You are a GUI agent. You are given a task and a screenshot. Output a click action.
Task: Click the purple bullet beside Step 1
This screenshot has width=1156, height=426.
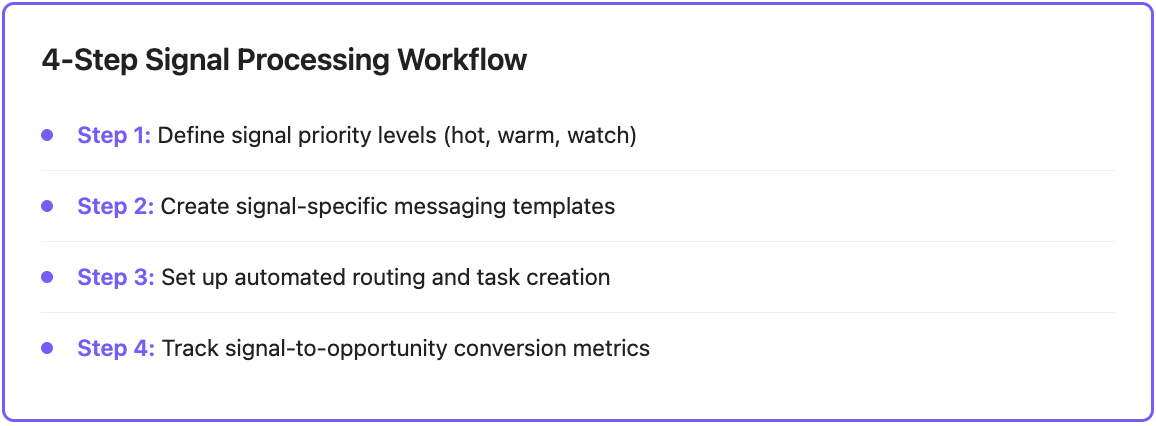tap(47, 135)
